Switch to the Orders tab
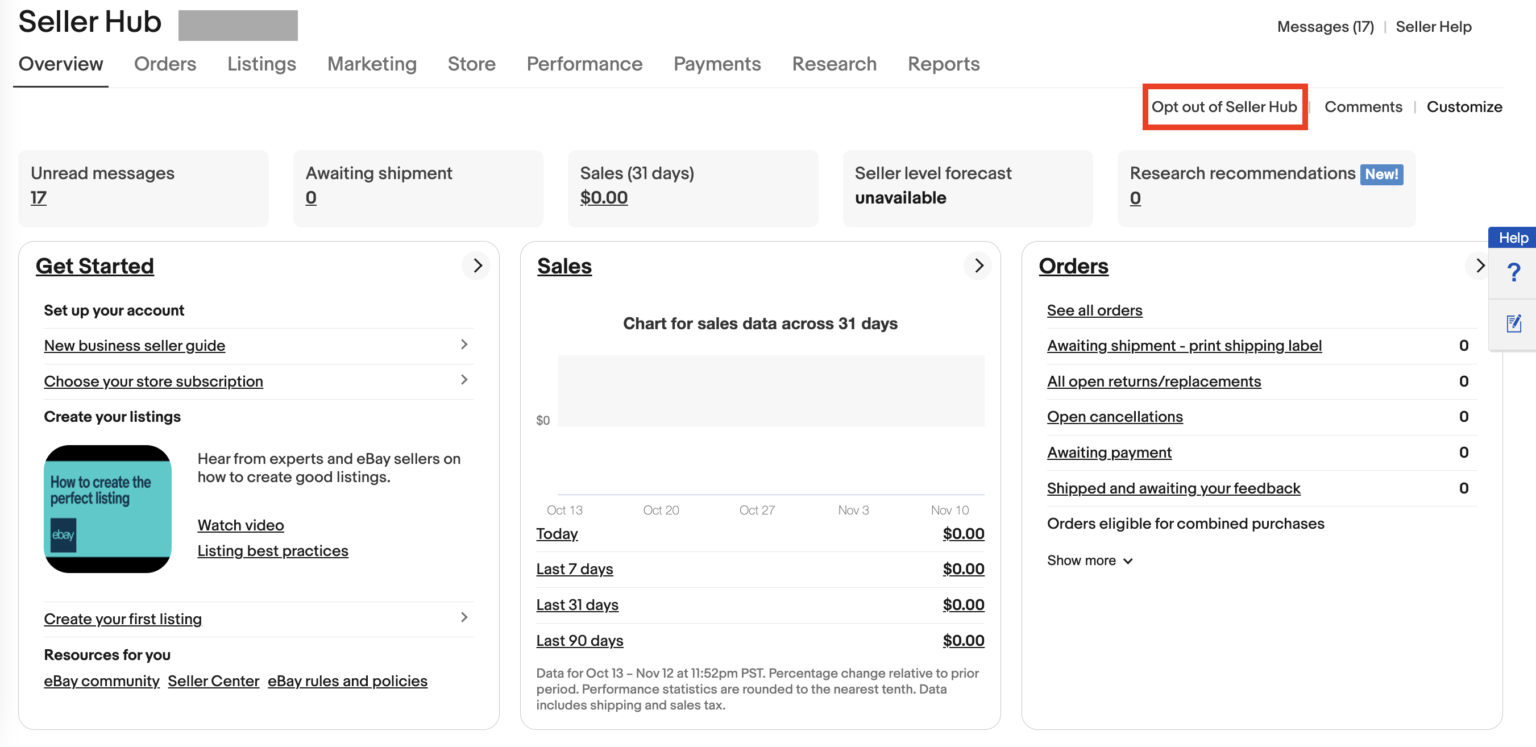This screenshot has width=1536, height=747. 164,63
